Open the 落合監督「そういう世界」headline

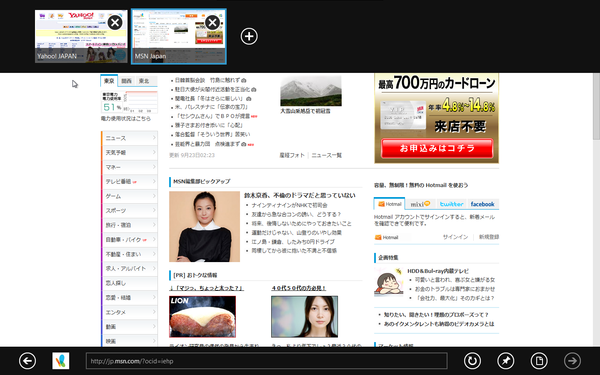click(212, 134)
